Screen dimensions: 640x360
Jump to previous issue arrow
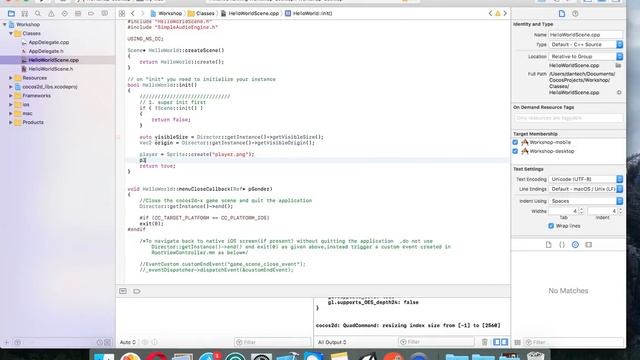490,13
